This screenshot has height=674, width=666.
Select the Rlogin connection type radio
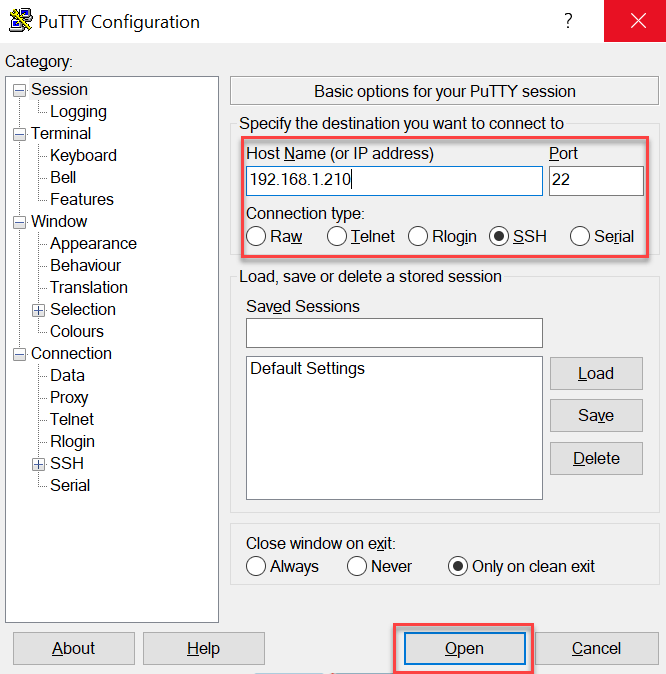pos(418,236)
